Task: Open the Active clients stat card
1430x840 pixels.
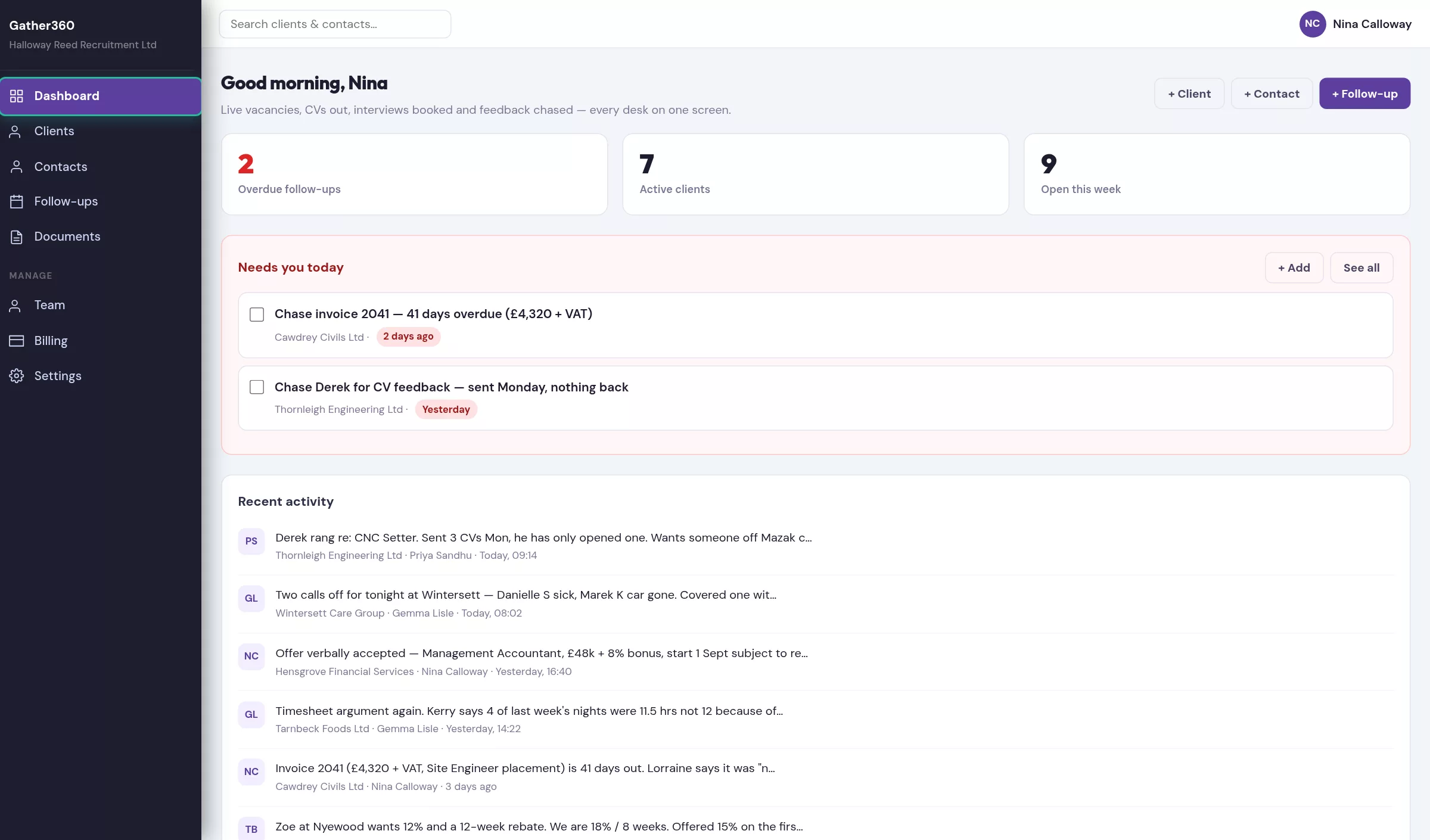Action: [x=816, y=174]
